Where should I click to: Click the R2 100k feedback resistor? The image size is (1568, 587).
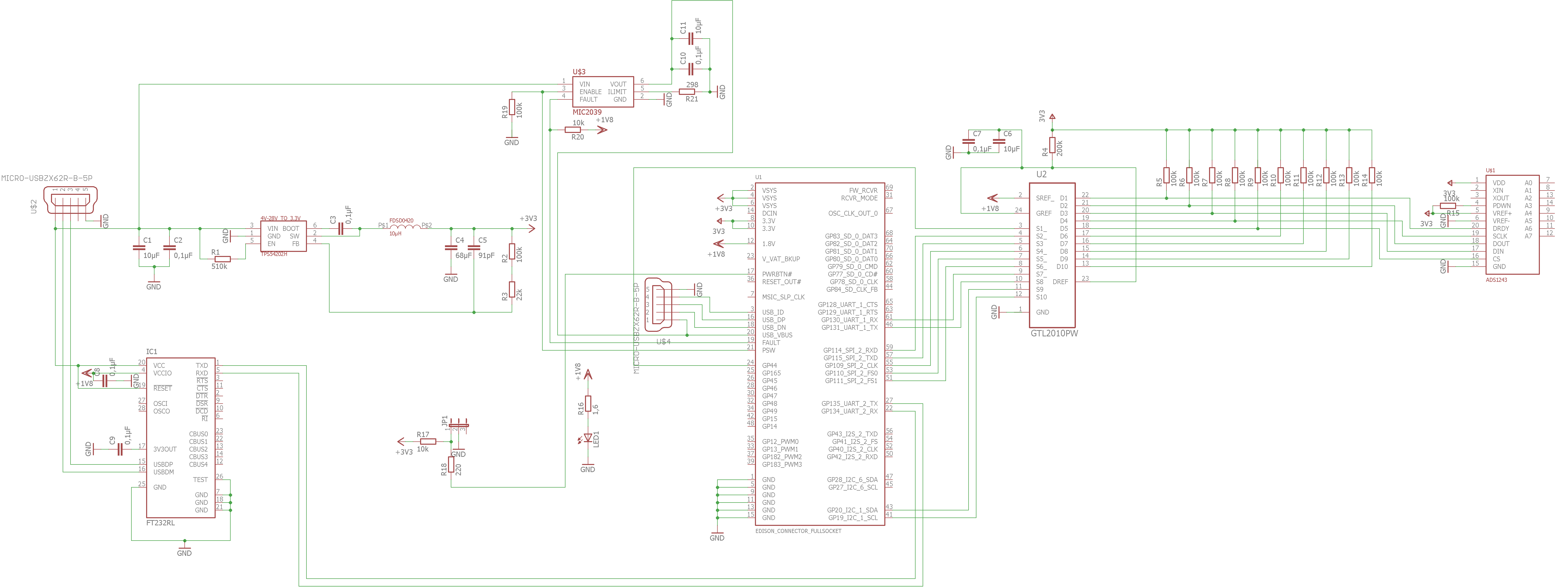(512, 251)
